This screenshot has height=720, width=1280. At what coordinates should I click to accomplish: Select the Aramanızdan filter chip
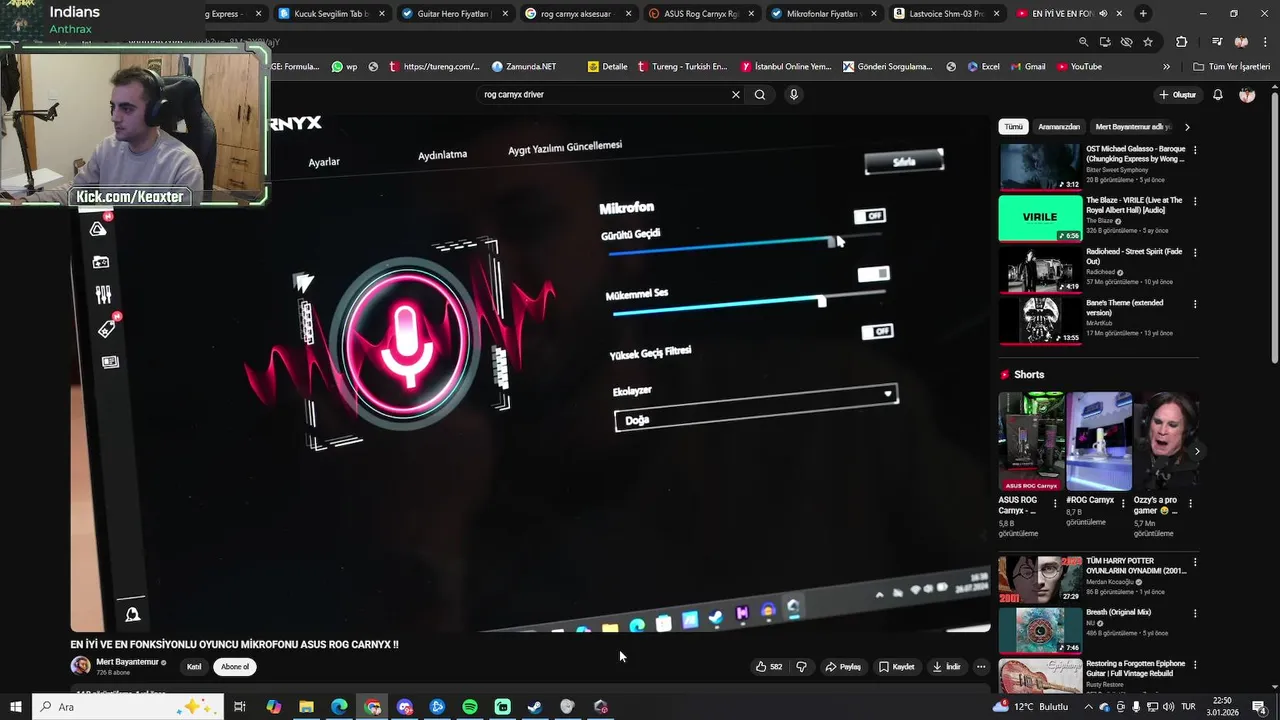pyautogui.click(x=1059, y=127)
